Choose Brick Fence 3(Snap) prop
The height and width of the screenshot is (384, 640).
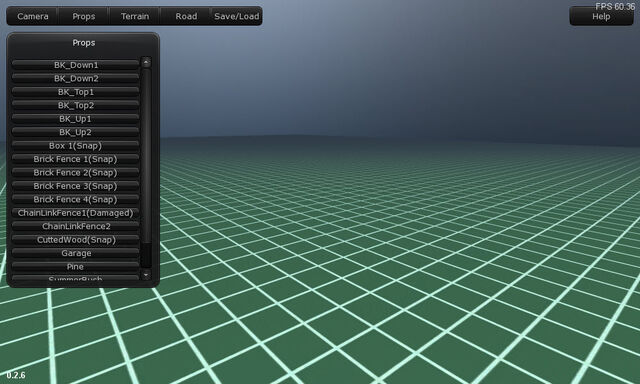tap(76, 186)
